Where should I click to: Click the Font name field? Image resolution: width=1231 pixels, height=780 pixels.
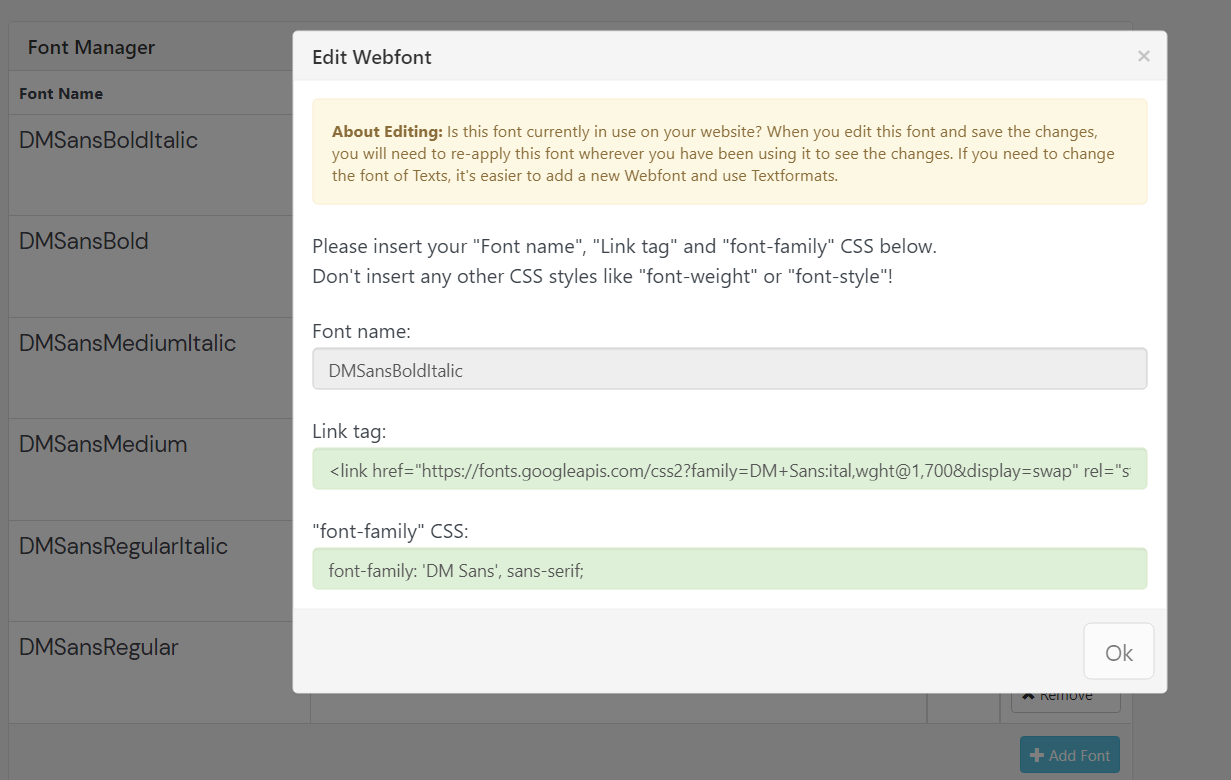(729, 370)
